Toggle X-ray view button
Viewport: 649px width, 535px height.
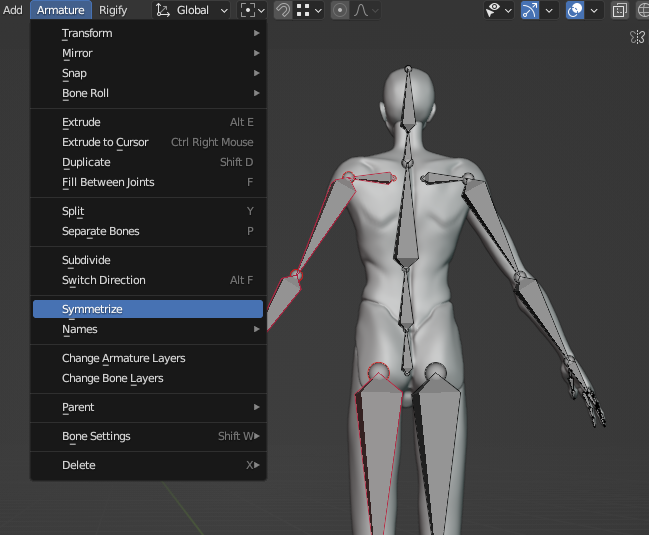click(619, 10)
